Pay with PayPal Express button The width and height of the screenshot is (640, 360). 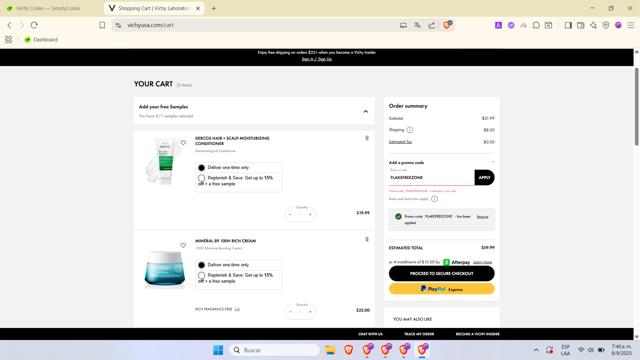(442, 289)
